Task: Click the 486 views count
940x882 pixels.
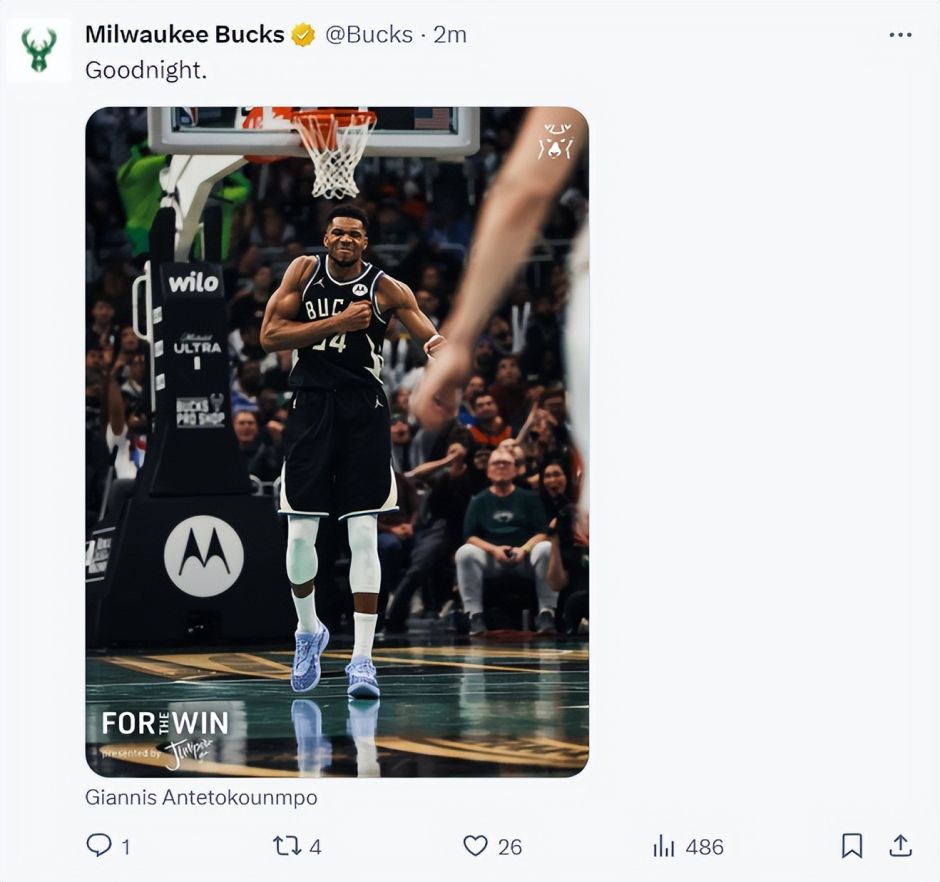Action: [x=704, y=847]
